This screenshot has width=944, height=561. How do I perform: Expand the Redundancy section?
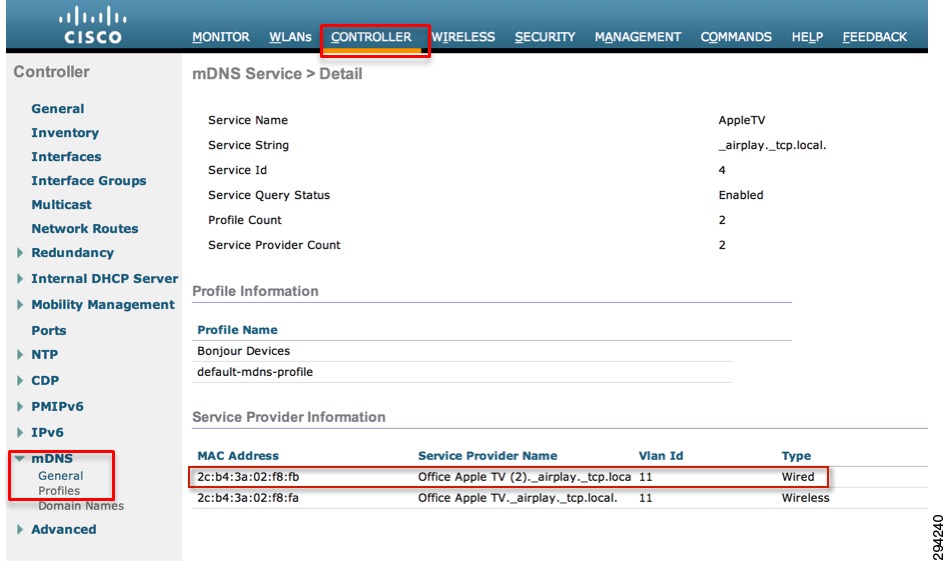coord(20,253)
